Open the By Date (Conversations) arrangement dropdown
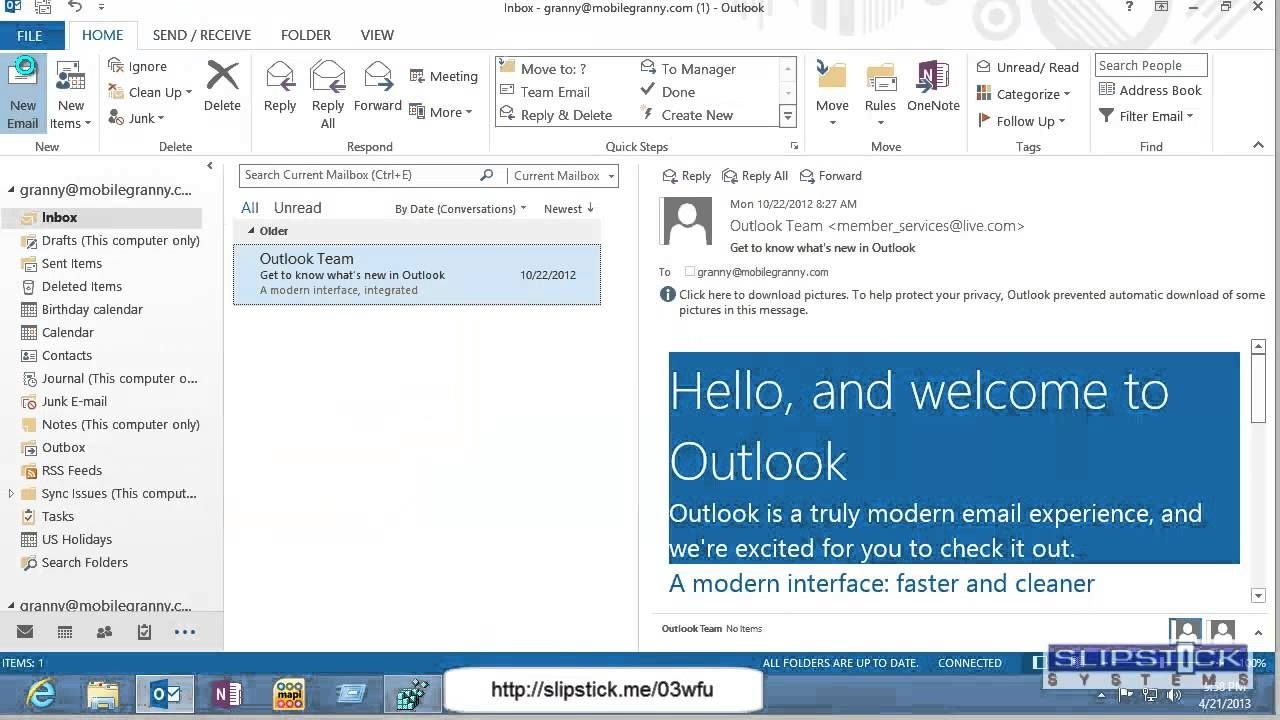The height and width of the screenshot is (720, 1280). [x=460, y=209]
